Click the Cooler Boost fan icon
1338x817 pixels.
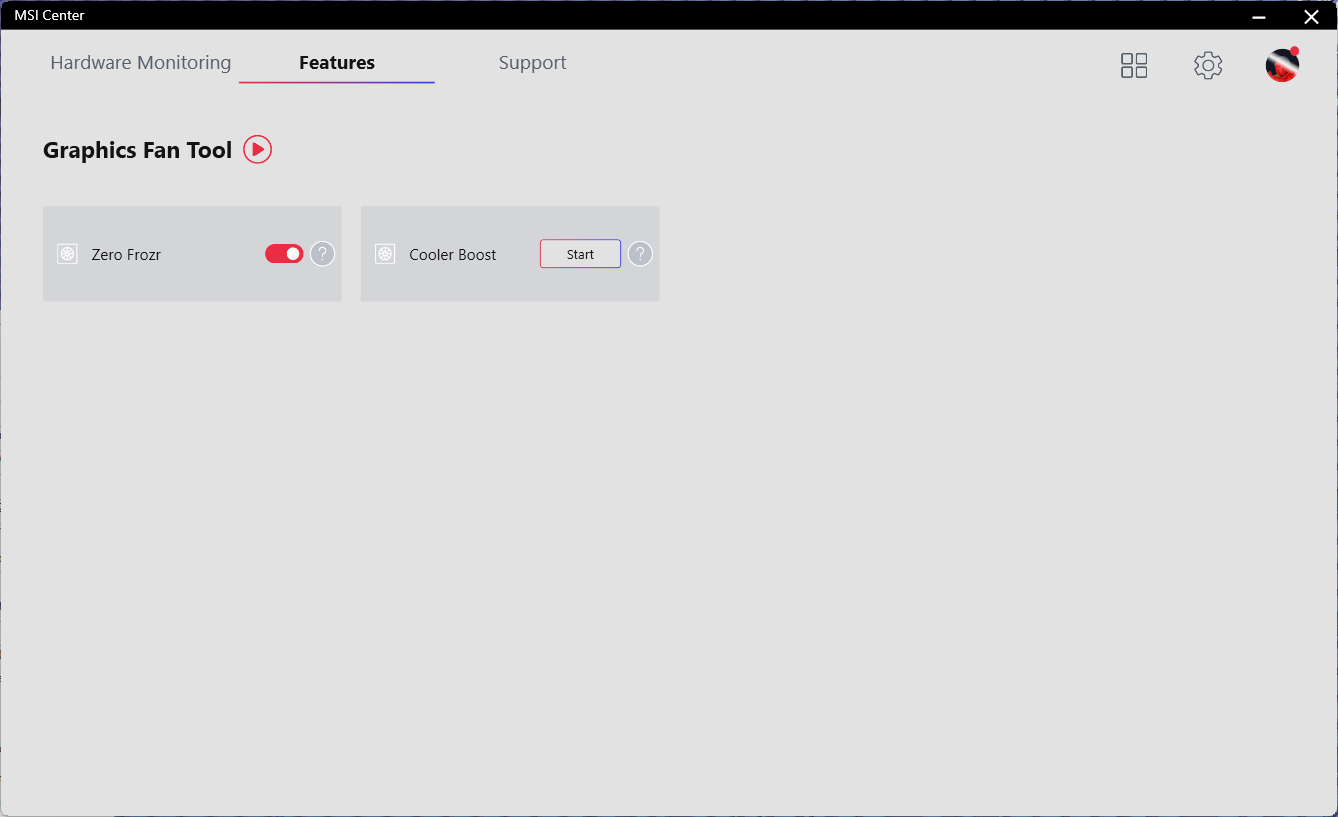coord(385,254)
